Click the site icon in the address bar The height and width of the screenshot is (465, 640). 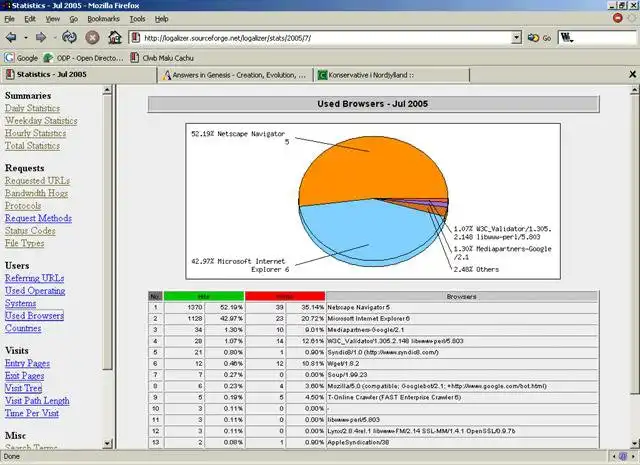coord(136,38)
